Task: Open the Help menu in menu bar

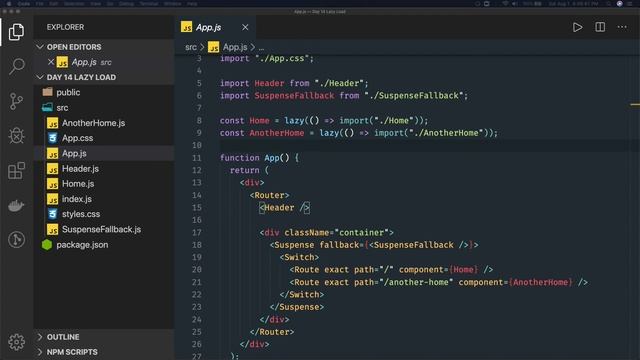Action: (x=192, y=4)
